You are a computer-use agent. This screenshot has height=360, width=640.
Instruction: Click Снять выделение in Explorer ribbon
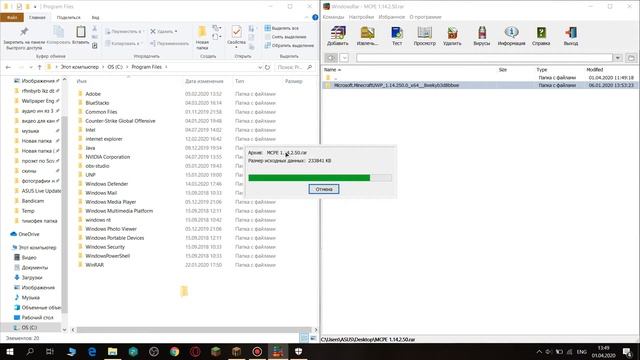coord(286,37)
